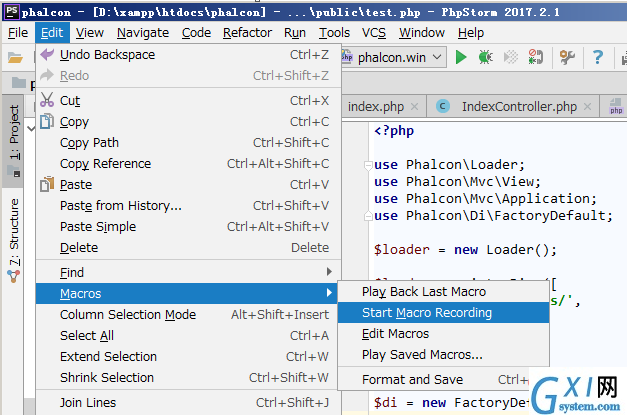Viewport: 627px width, 415px height.
Task: Click the Open folder icon in toolbar
Action: pos(15,58)
